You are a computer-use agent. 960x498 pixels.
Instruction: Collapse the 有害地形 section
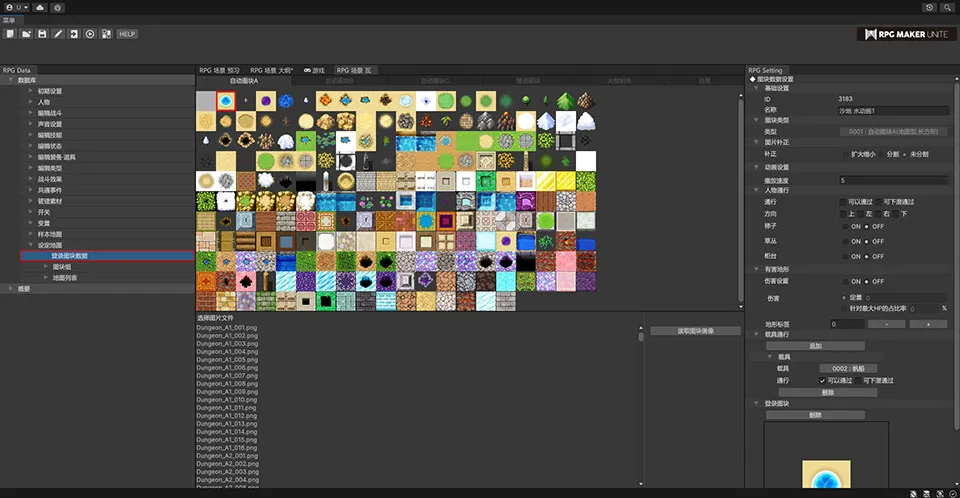pos(757,269)
